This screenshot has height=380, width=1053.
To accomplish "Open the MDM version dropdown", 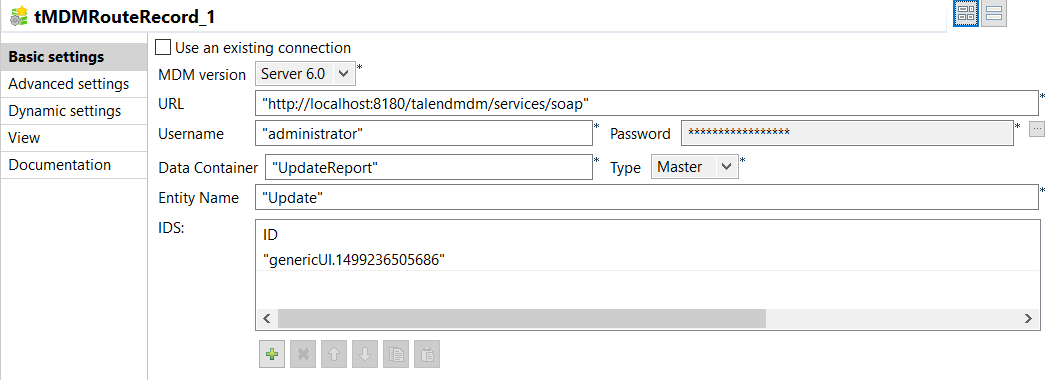I will (x=305, y=74).
